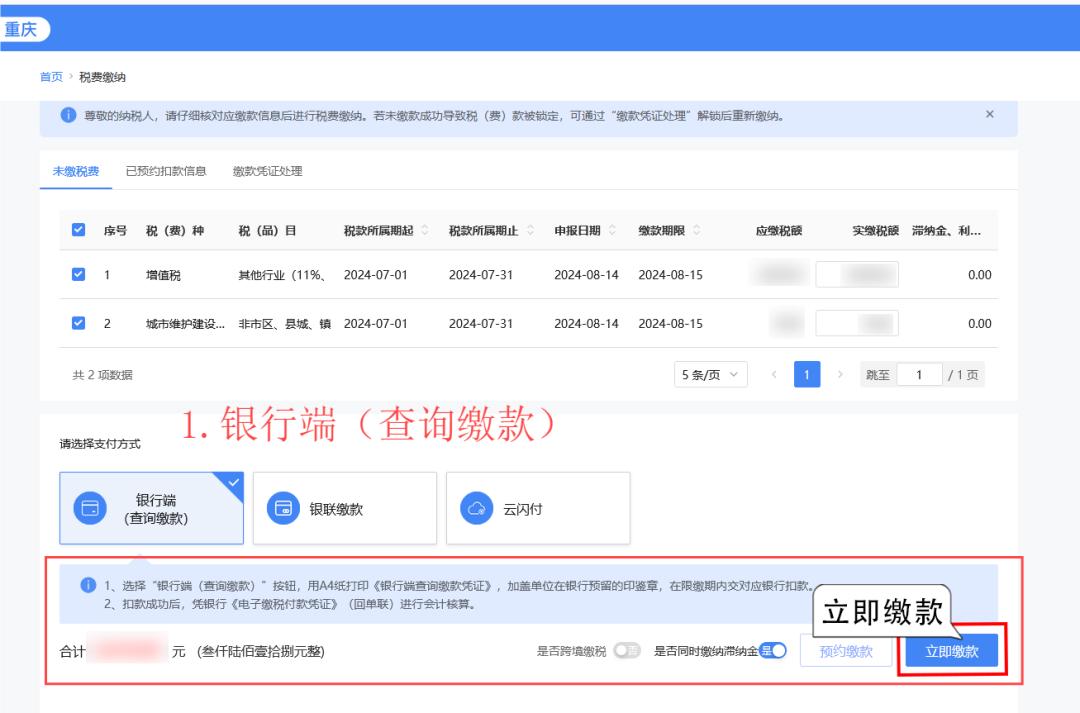Turn off 是否同时缴纳滞纳金 switch

point(774,651)
